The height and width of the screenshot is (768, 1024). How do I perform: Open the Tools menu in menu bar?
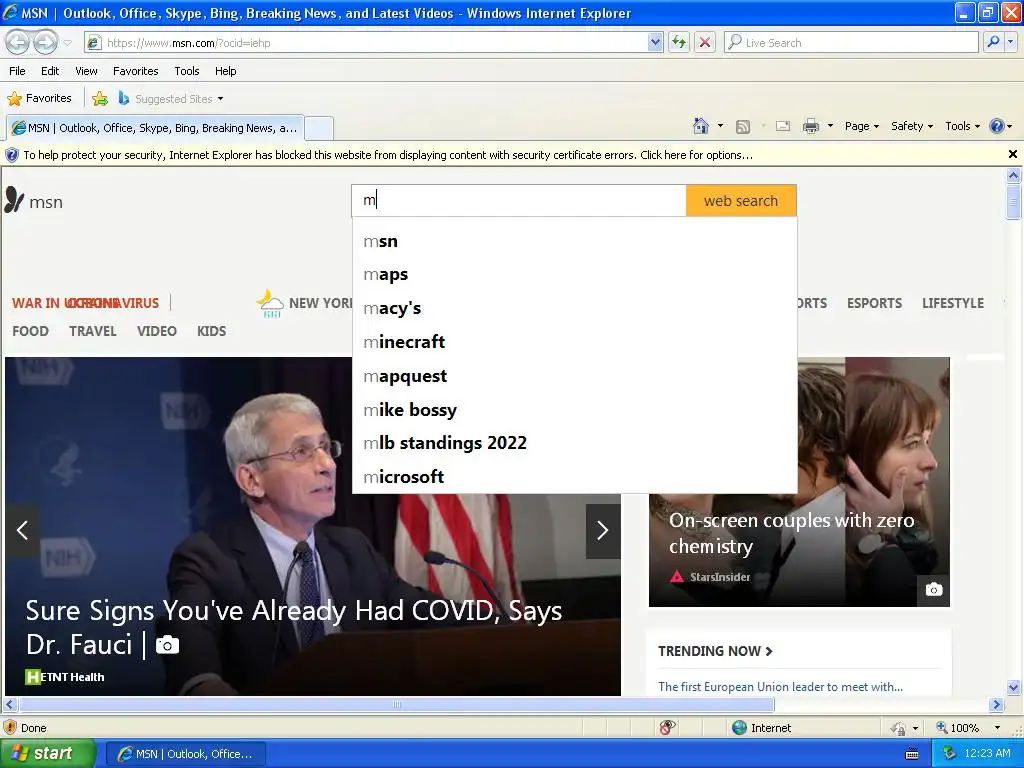point(187,71)
